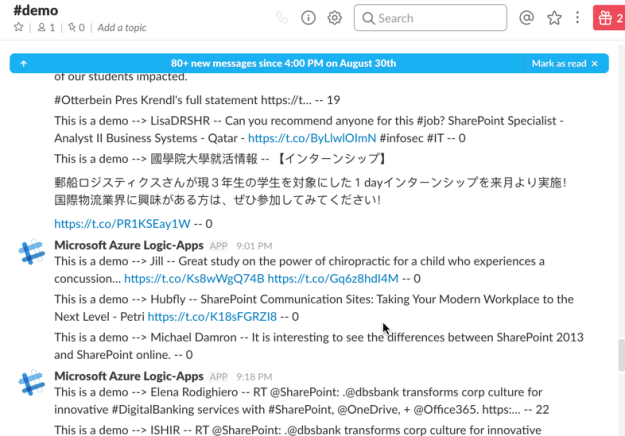The image size is (625, 436).
Task: Click Add a topic
Action: tap(122, 27)
